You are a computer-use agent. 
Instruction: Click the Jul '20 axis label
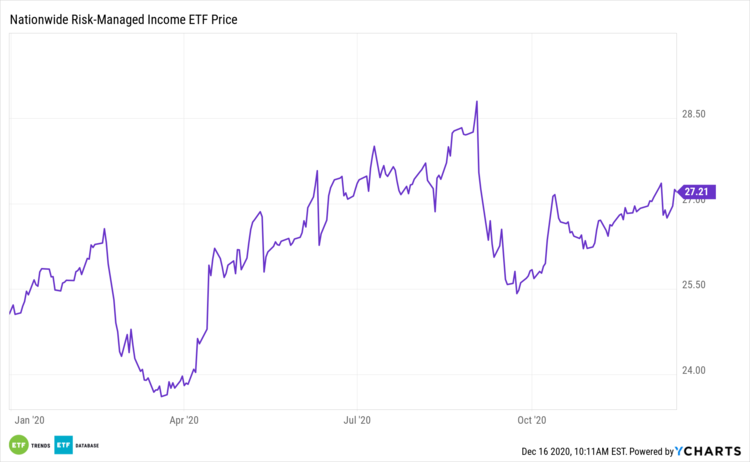(357, 421)
